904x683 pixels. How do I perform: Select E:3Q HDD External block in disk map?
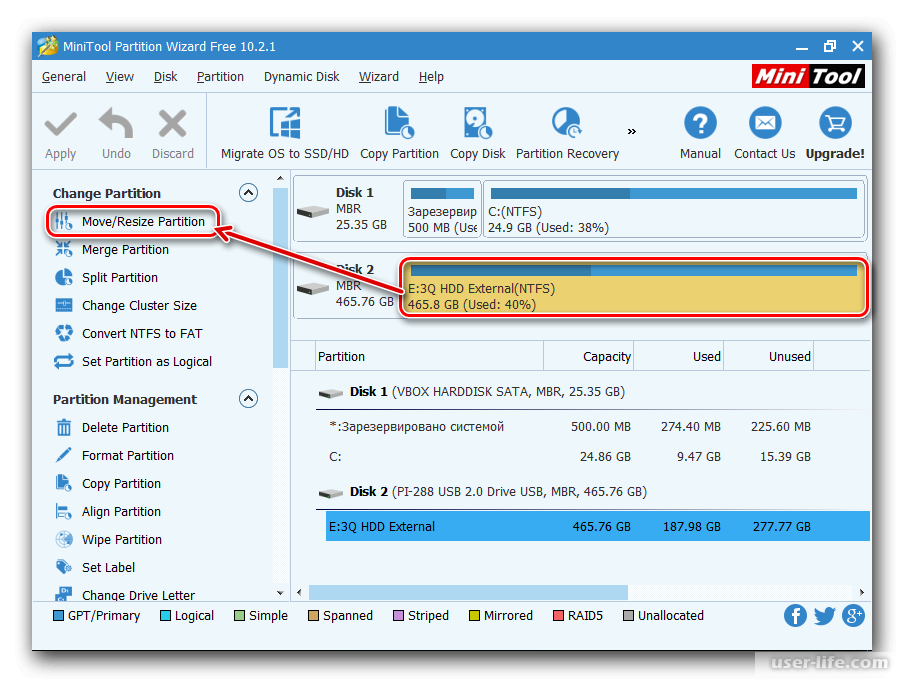(x=634, y=286)
